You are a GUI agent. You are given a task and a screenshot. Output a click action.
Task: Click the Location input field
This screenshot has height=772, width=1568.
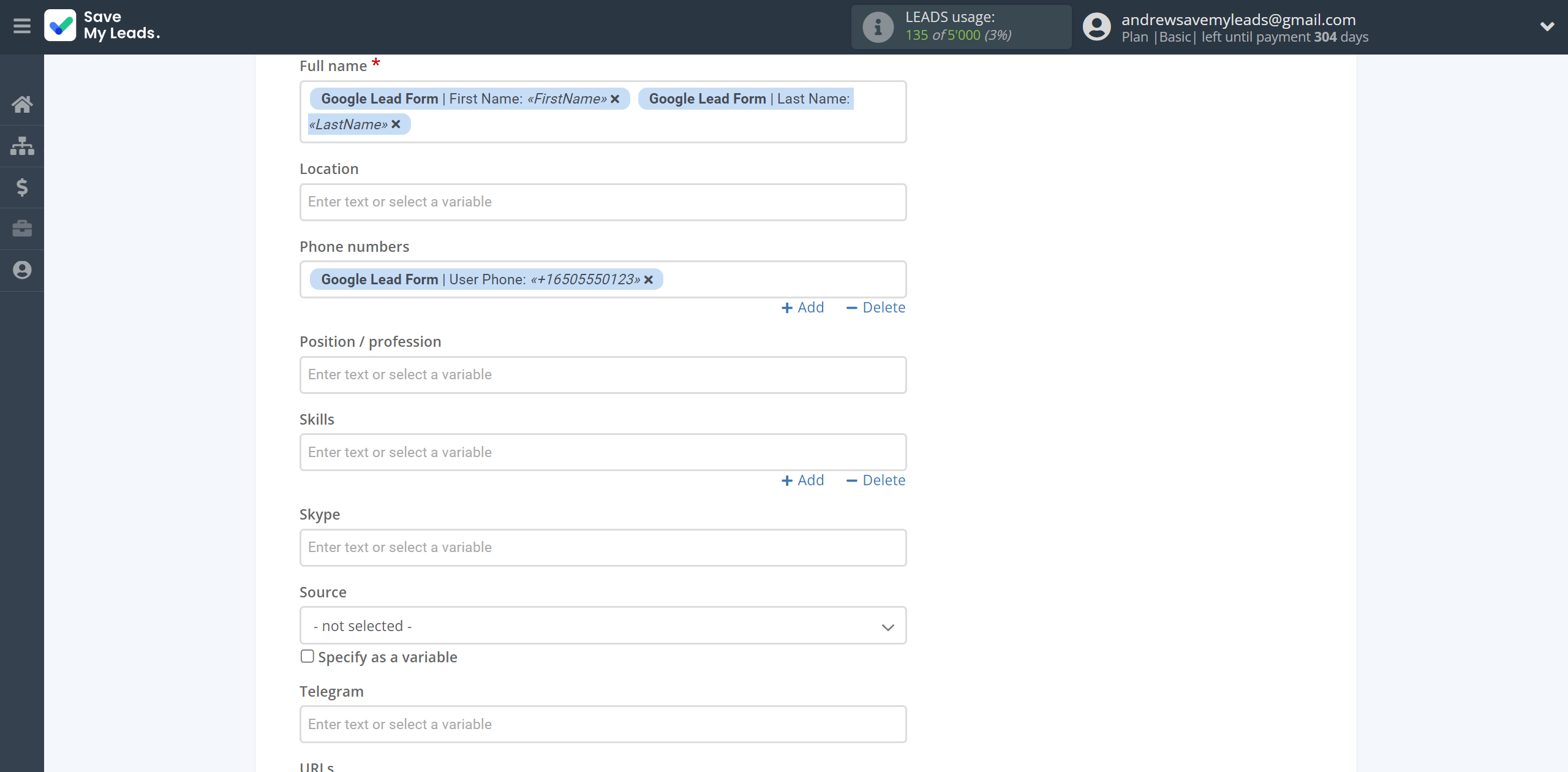point(603,202)
